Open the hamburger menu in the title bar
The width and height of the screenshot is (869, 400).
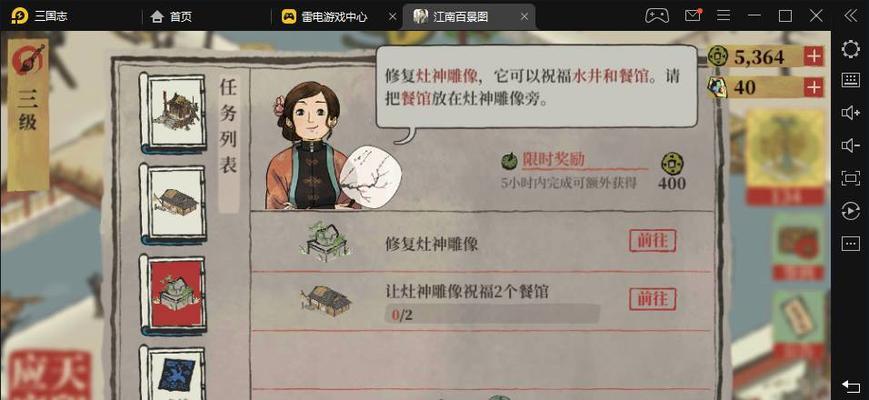point(723,16)
